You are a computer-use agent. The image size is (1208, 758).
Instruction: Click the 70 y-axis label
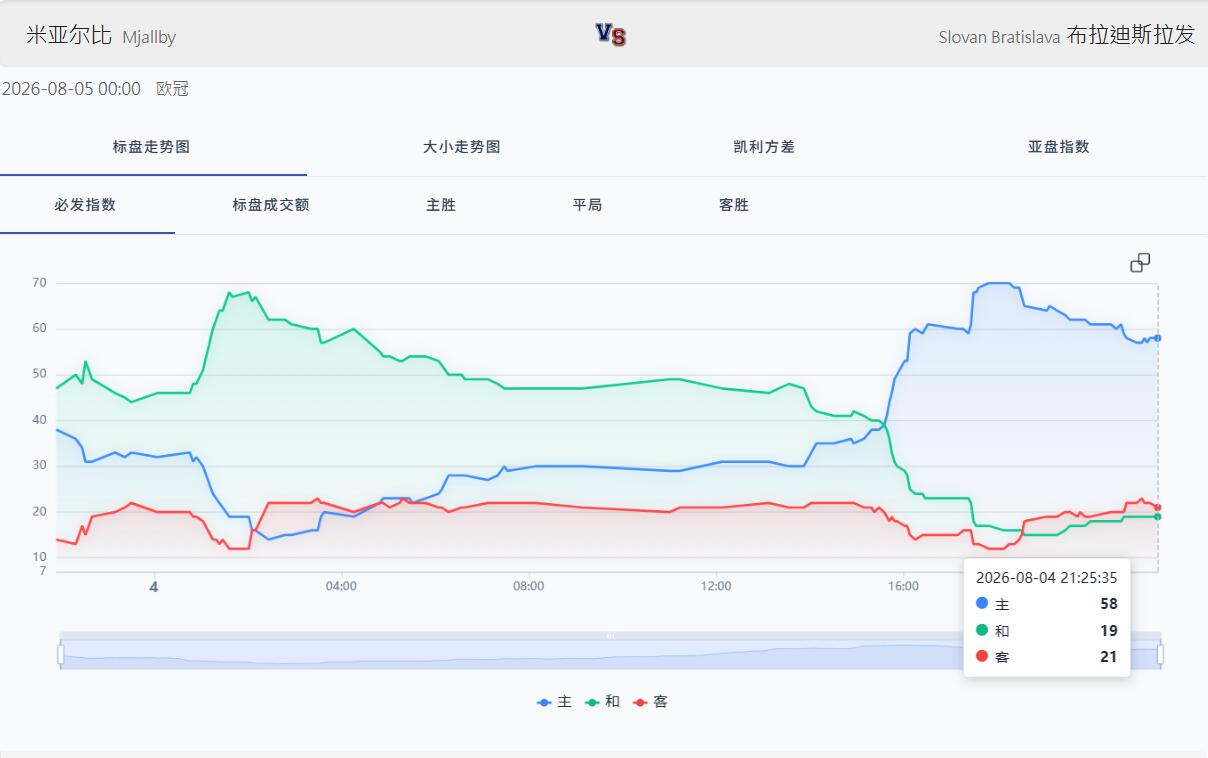39,283
